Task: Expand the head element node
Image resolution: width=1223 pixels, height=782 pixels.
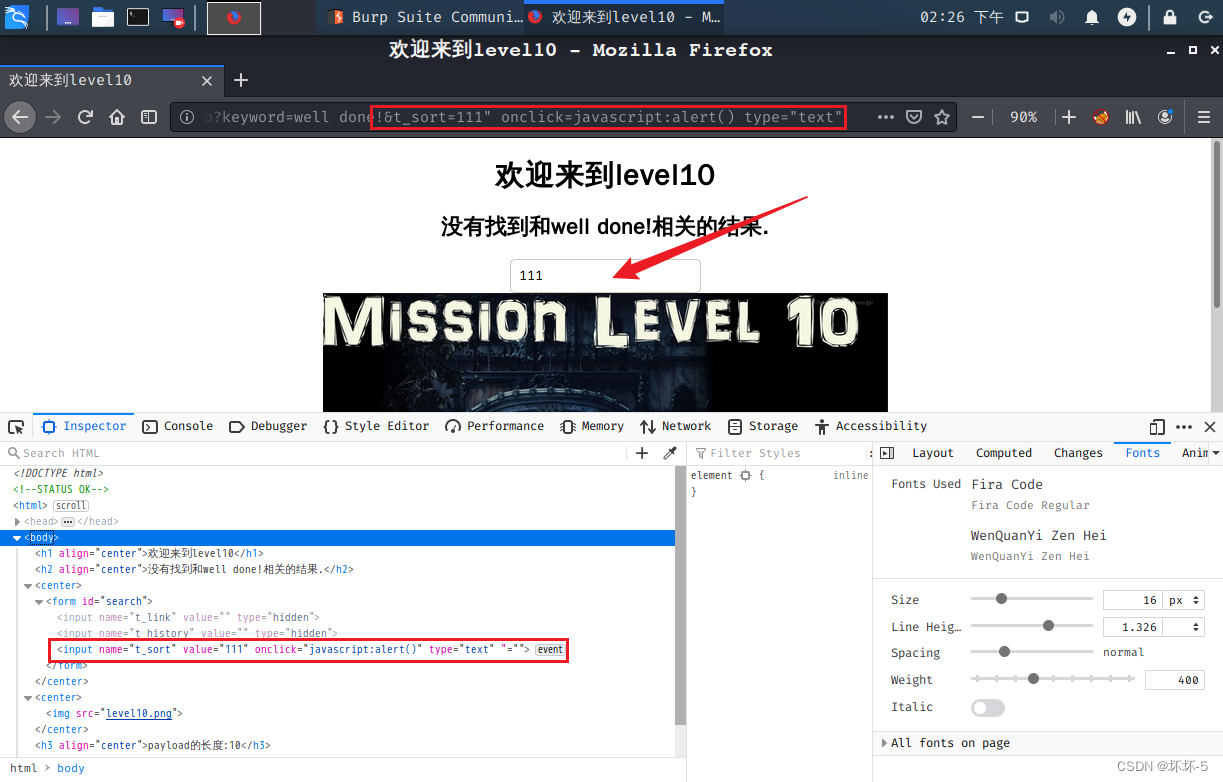Action: [x=17, y=522]
